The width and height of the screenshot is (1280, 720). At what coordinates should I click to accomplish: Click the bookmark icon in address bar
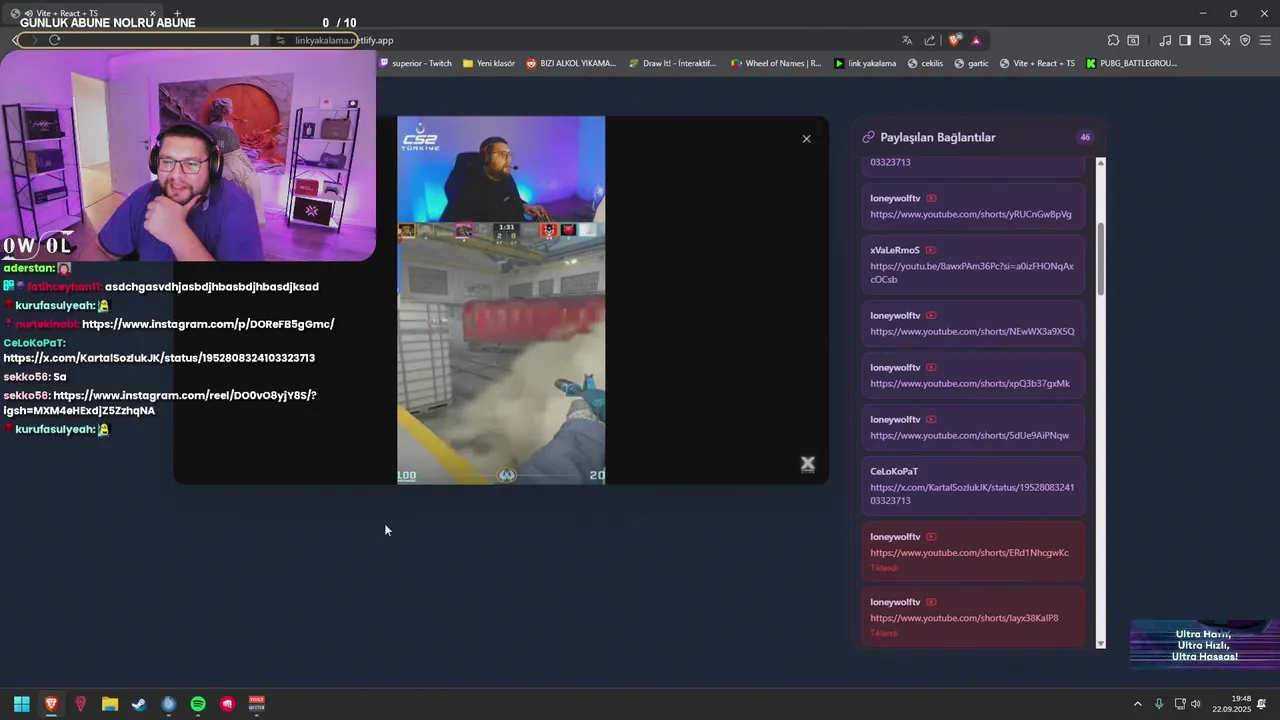point(254,40)
